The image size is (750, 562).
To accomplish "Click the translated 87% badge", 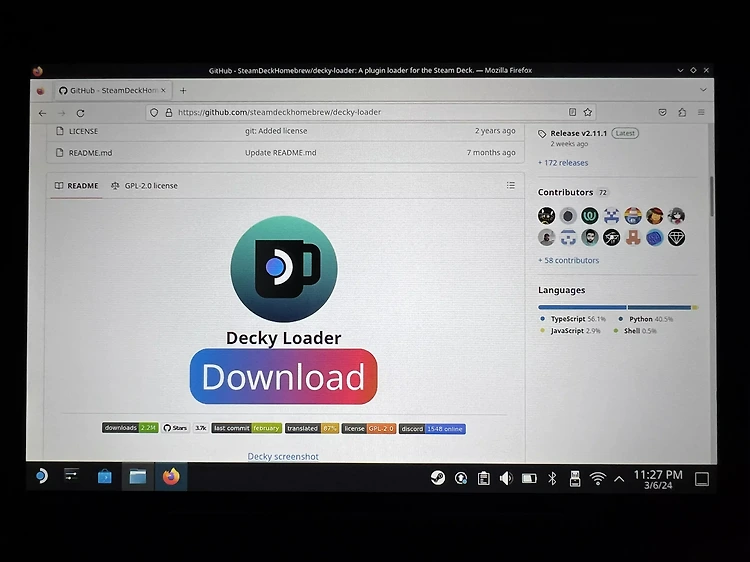I will click(312, 429).
